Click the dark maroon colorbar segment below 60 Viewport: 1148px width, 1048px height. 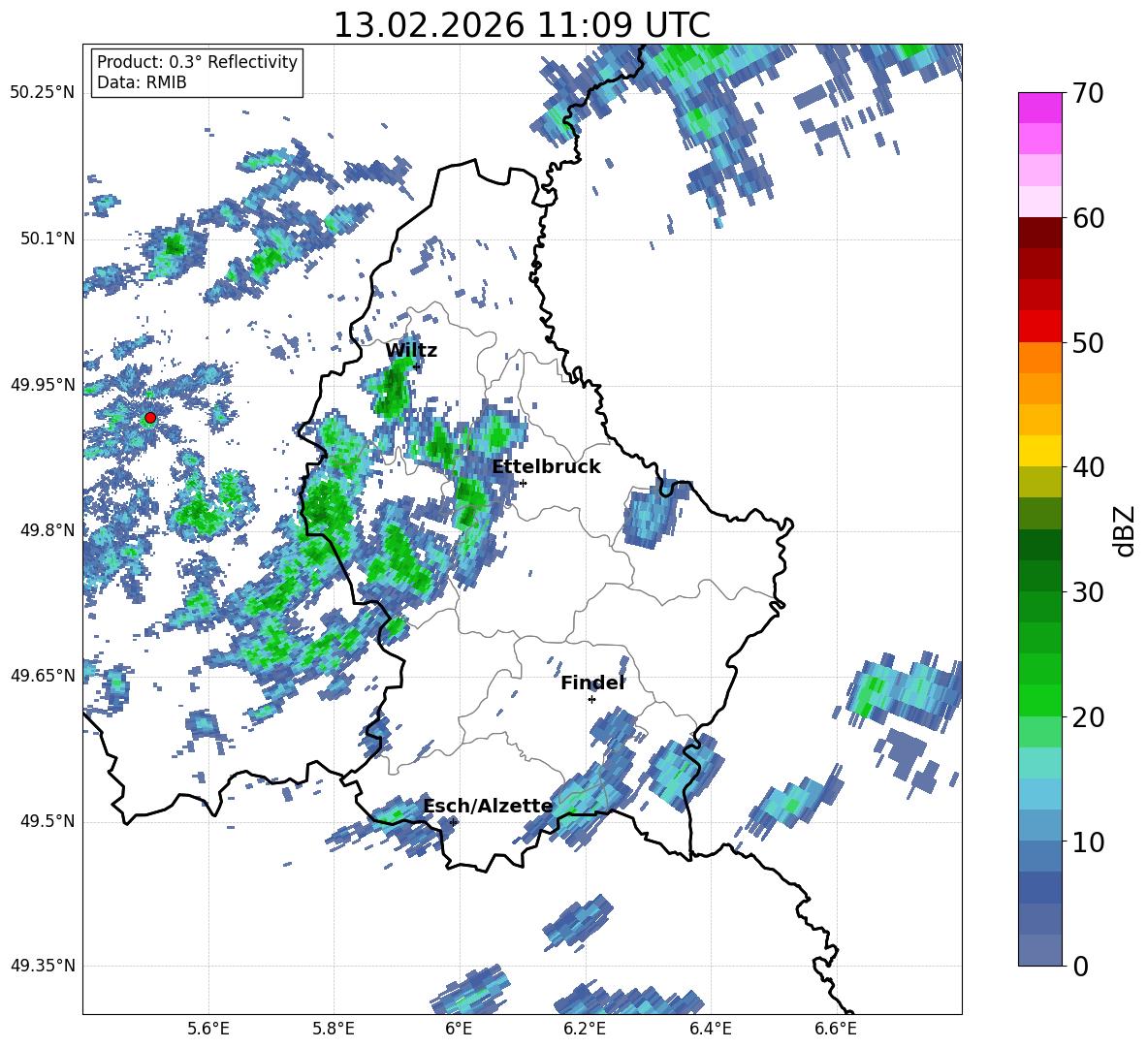pos(1039,233)
